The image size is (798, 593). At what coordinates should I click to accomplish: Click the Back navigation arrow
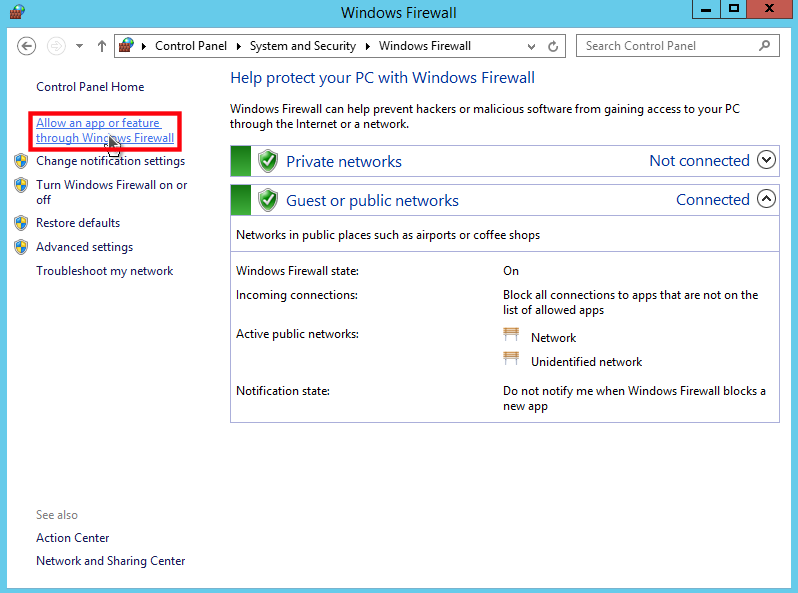pos(27,46)
